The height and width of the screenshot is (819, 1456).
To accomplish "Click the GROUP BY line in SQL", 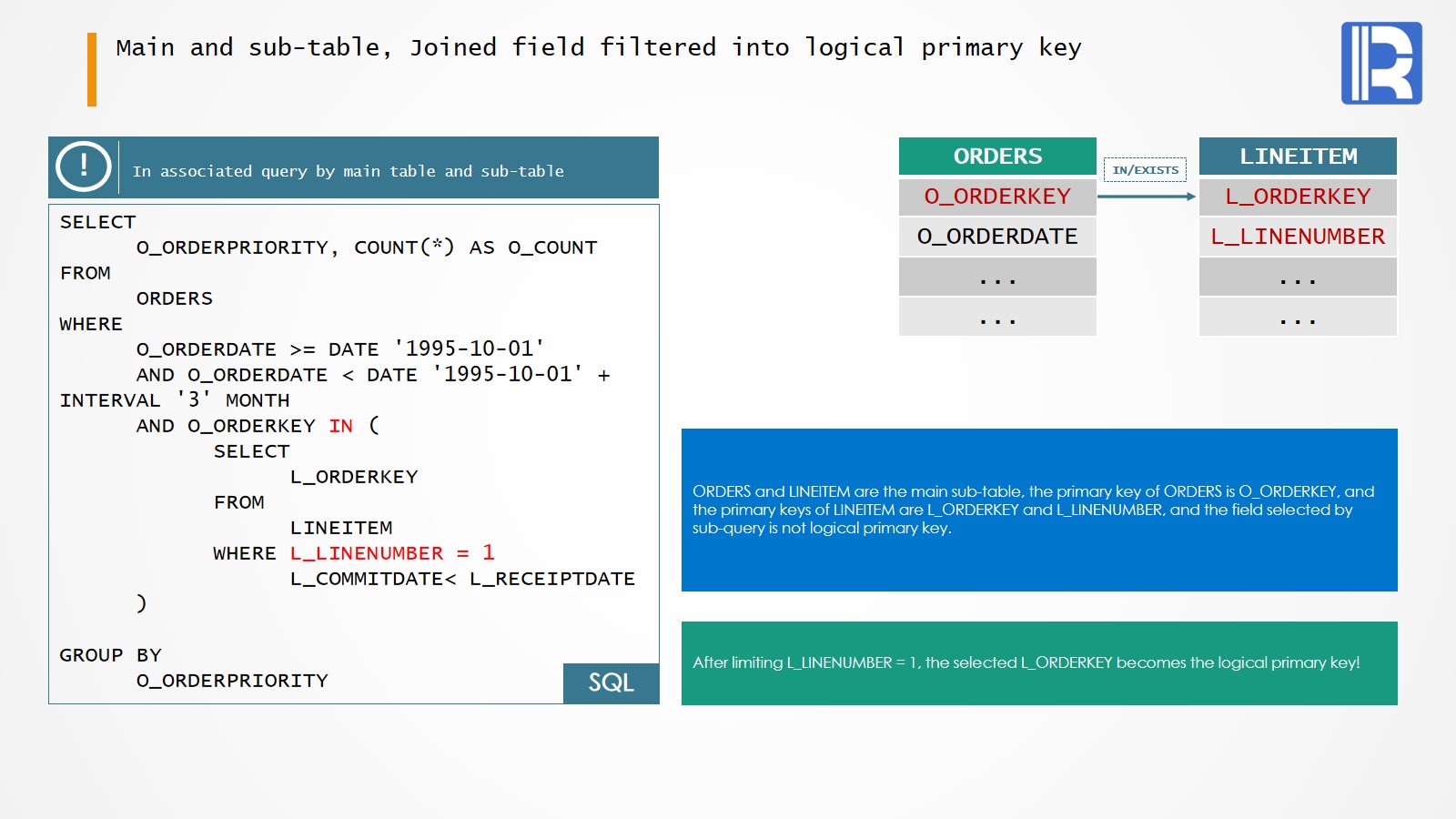I will tap(110, 655).
